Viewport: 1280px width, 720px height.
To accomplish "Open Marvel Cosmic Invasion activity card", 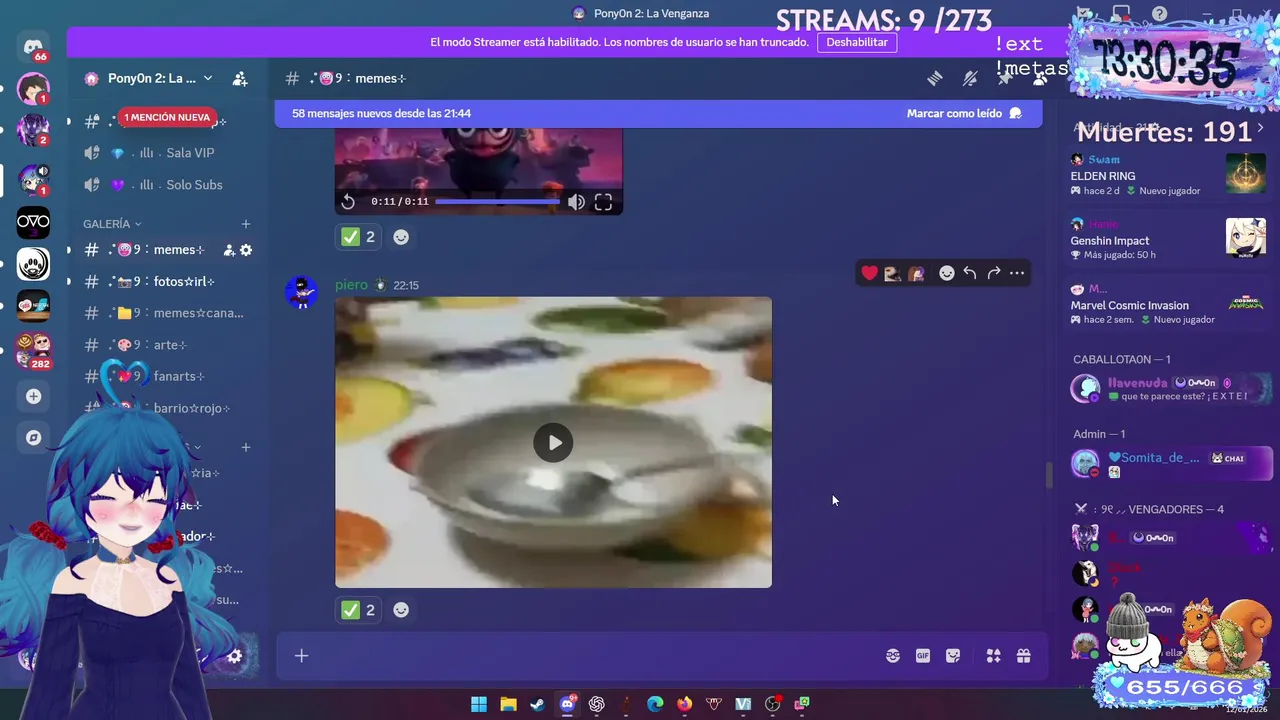I will [1168, 304].
